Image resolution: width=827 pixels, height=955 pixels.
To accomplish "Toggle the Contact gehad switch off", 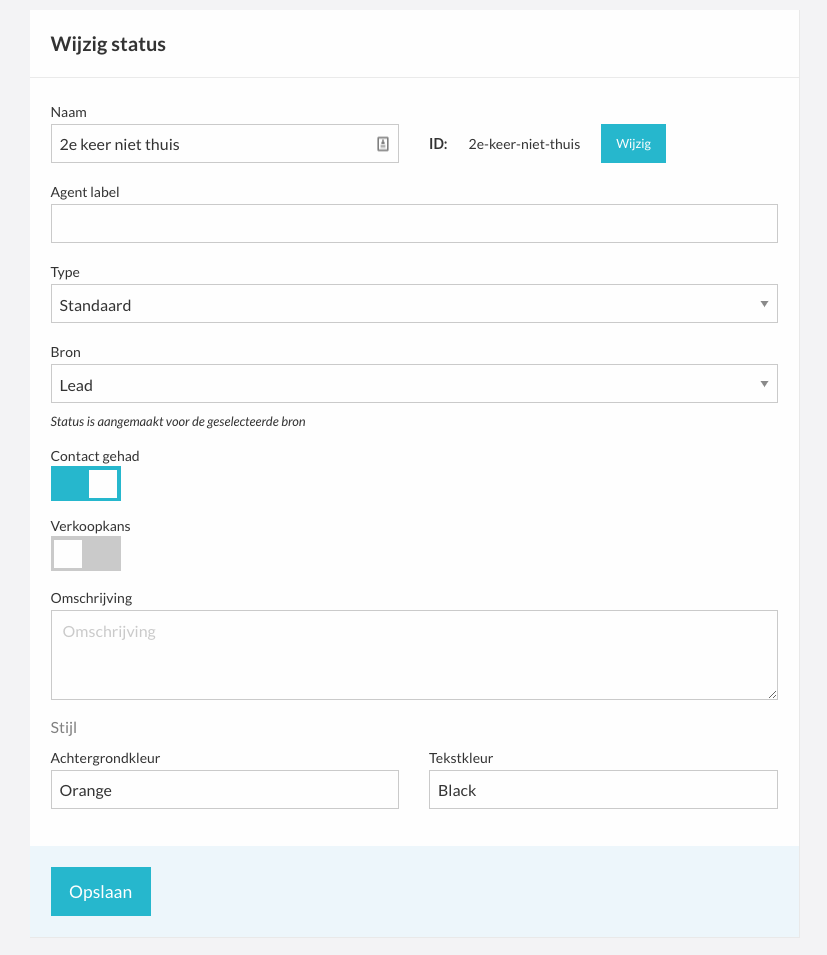I will coord(86,484).
